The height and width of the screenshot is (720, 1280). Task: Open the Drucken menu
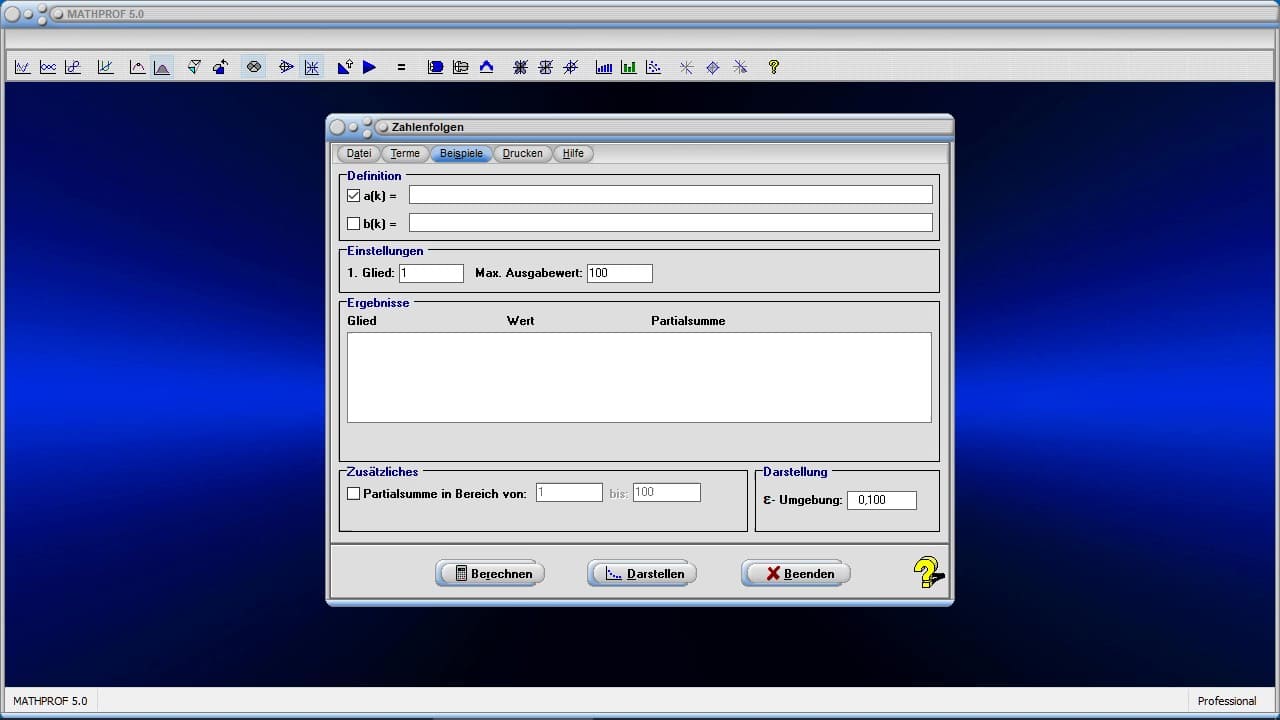pyautogui.click(x=522, y=154)
